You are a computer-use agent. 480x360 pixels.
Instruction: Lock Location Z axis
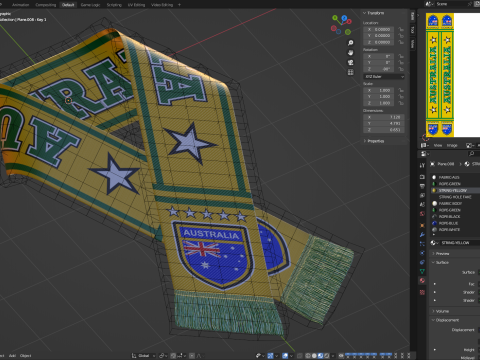tap(401, 42)
